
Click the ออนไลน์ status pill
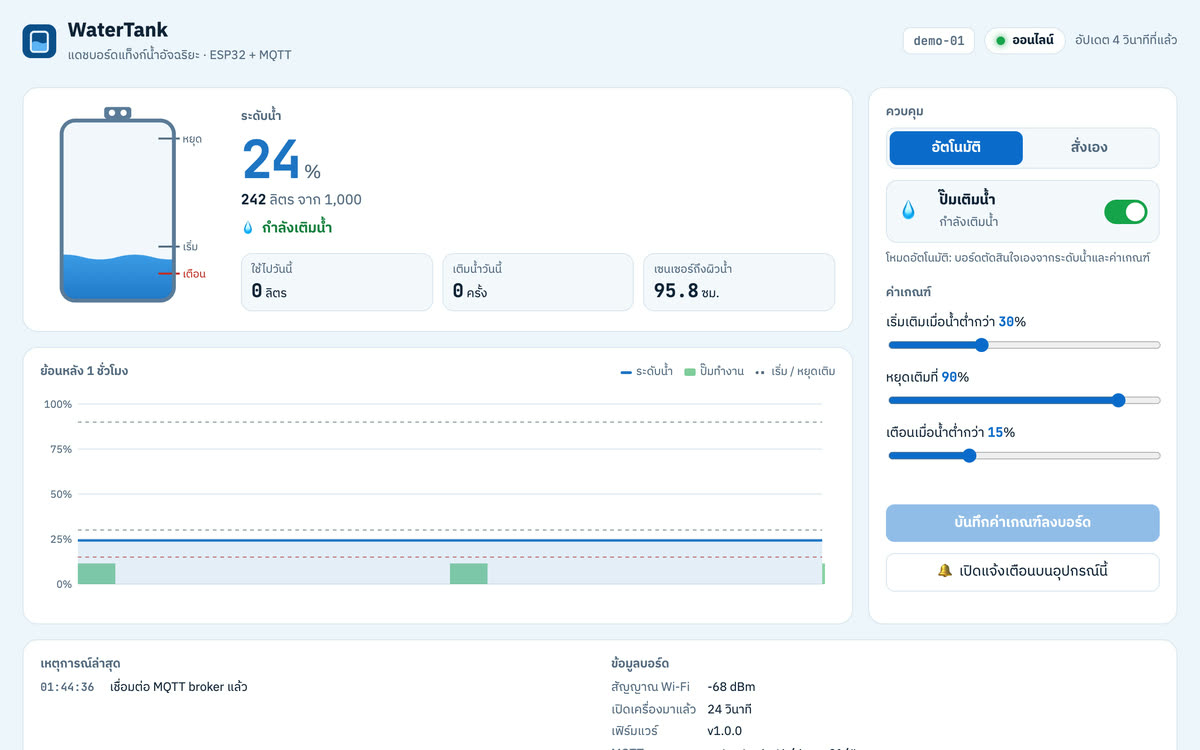1024,41
